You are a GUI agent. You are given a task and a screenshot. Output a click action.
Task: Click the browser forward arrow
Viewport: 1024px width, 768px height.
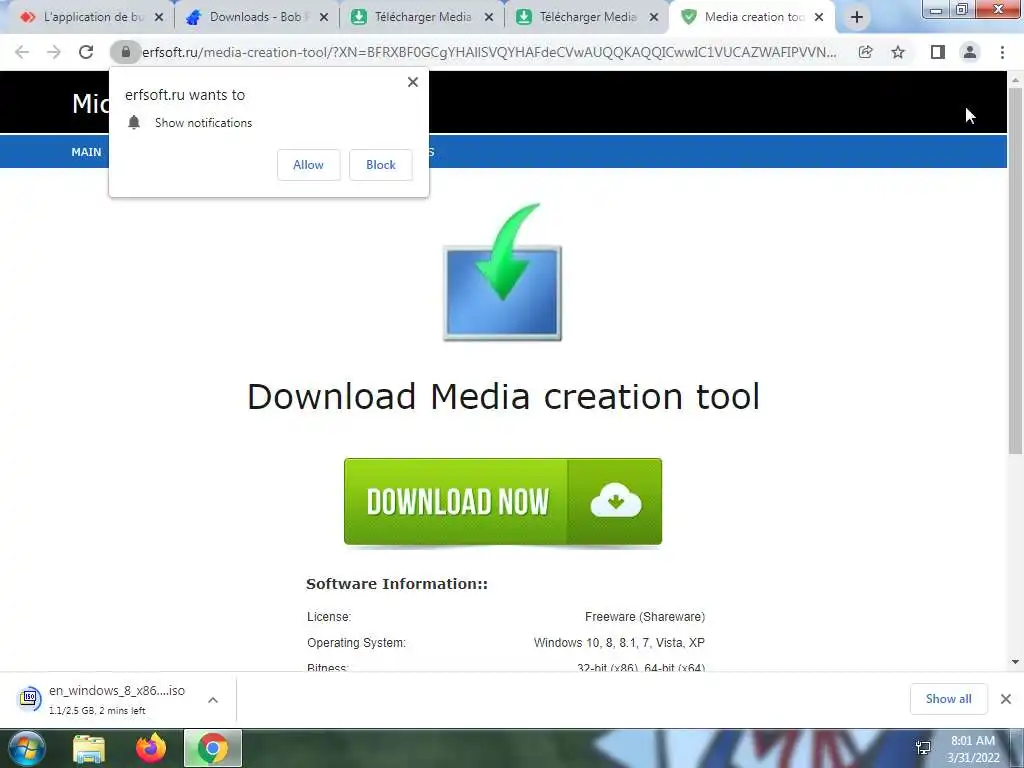[x=54, y=52]
